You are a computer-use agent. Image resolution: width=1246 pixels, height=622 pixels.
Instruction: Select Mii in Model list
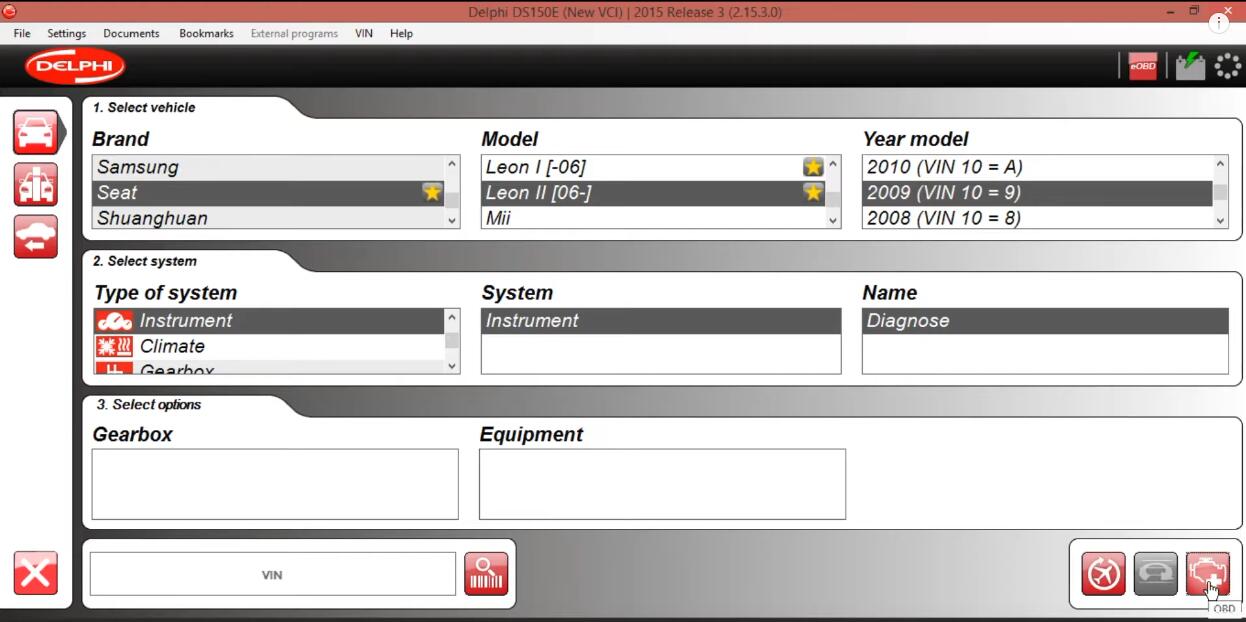(654, 218)
